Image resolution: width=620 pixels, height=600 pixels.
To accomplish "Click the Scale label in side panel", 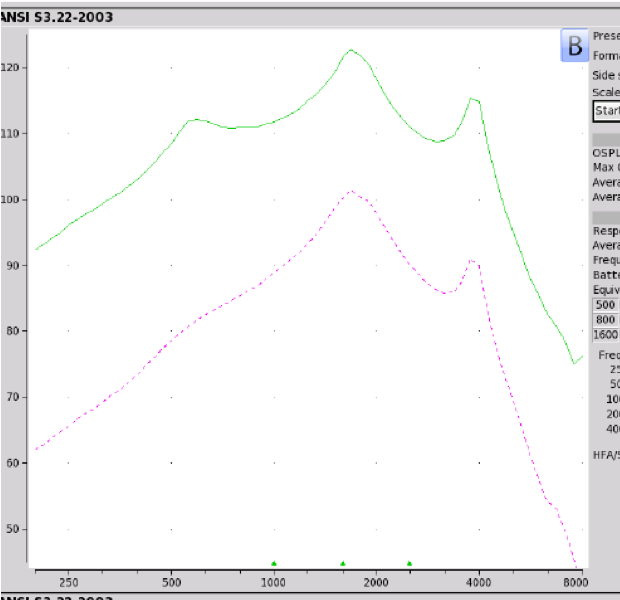I will click(x=606, y=92).
